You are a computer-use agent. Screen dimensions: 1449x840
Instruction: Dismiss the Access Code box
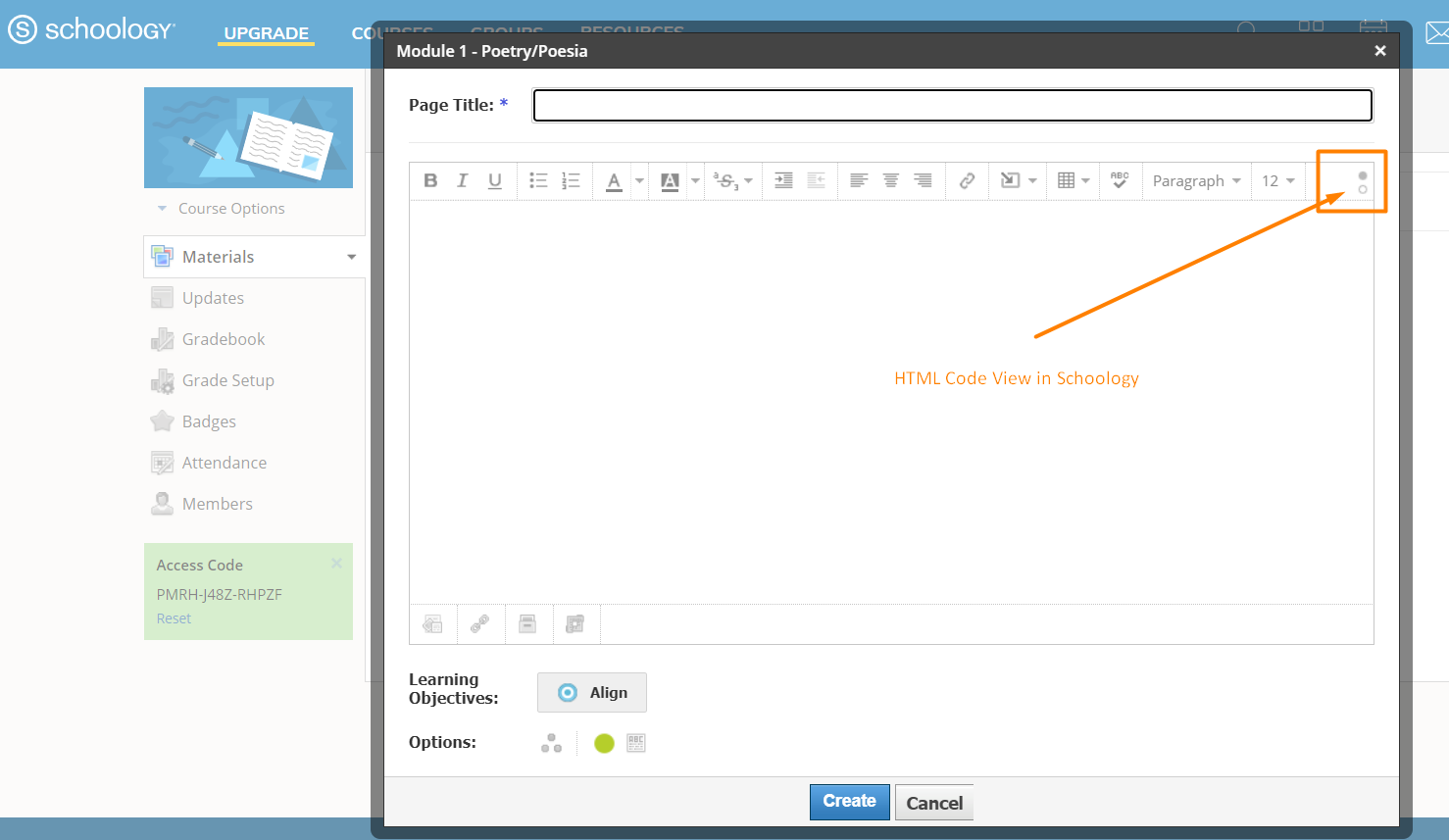point(336,563)
